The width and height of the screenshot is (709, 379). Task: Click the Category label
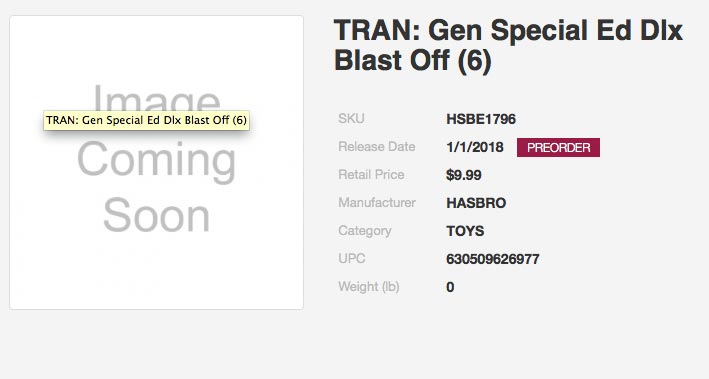365,231
